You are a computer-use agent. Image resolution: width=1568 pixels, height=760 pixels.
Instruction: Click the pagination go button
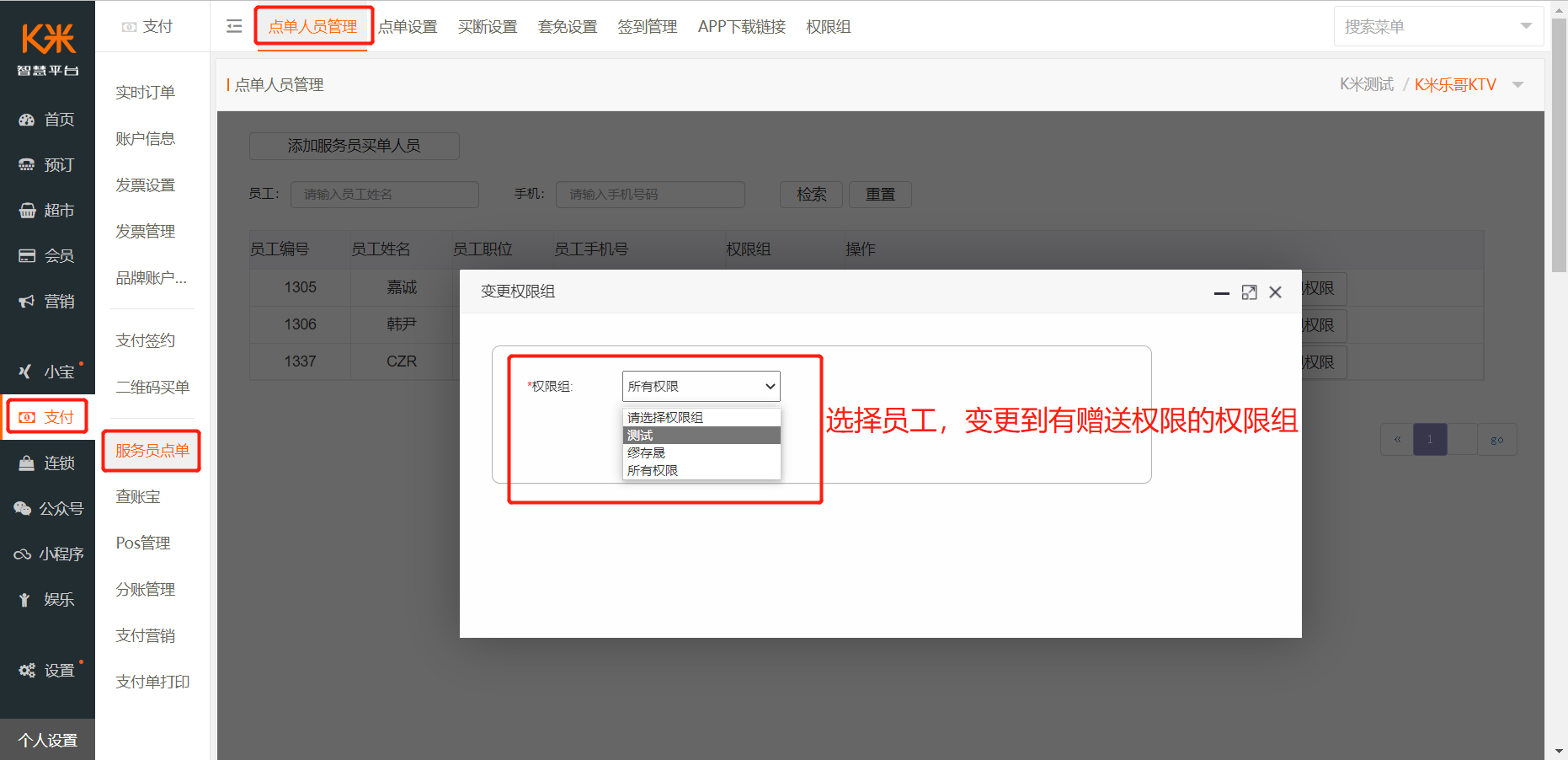click(1497, 439)
